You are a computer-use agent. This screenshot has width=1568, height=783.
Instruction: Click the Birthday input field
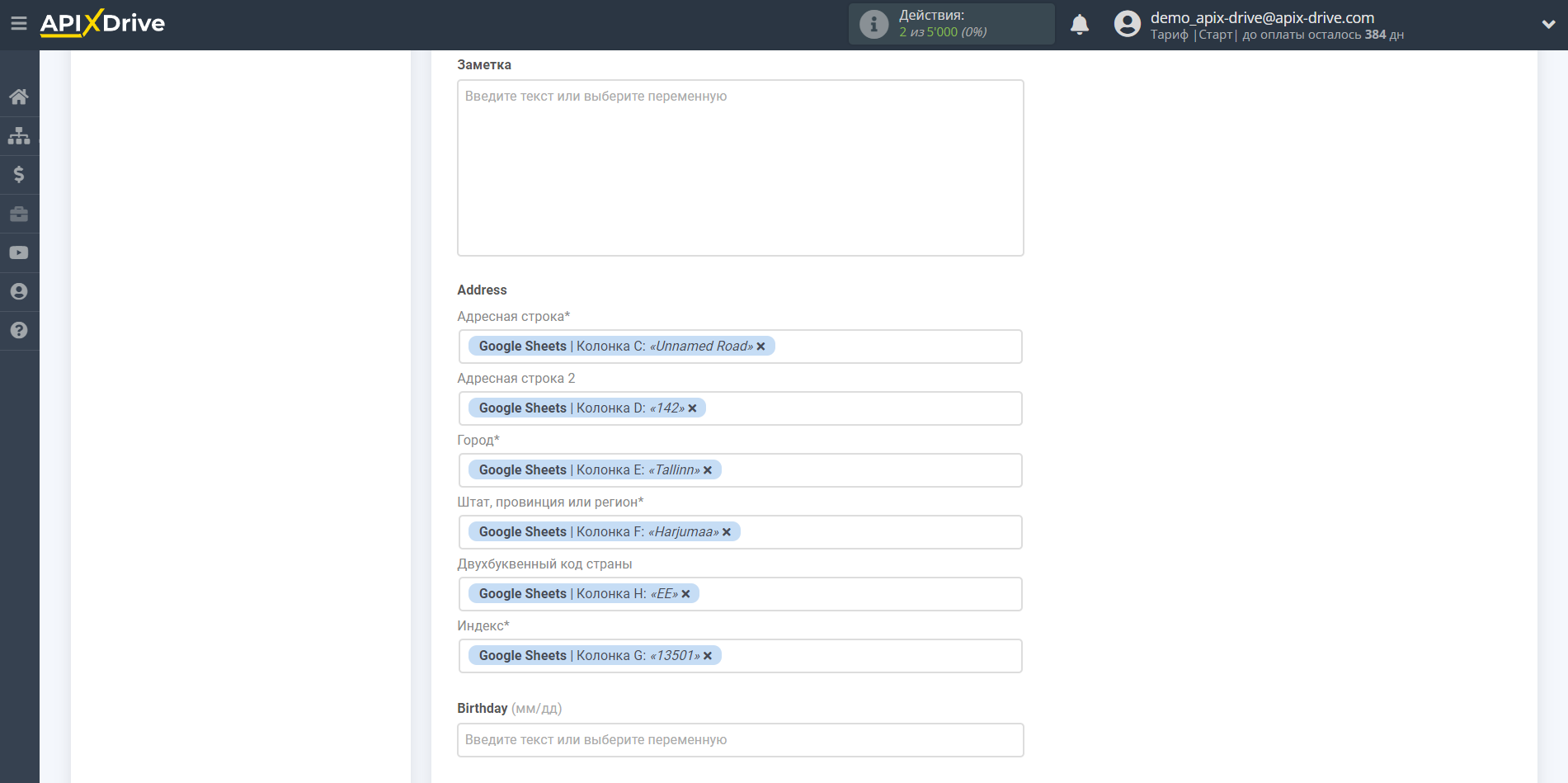(x=741, y=740)
